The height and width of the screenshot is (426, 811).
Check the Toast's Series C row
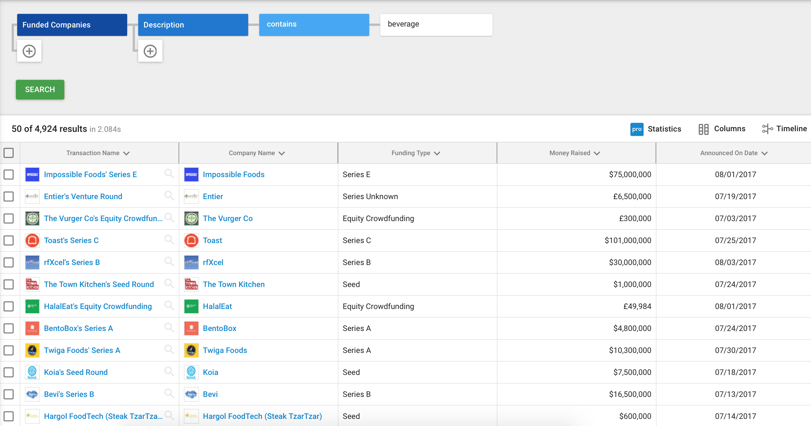click(x=9, y=240)
